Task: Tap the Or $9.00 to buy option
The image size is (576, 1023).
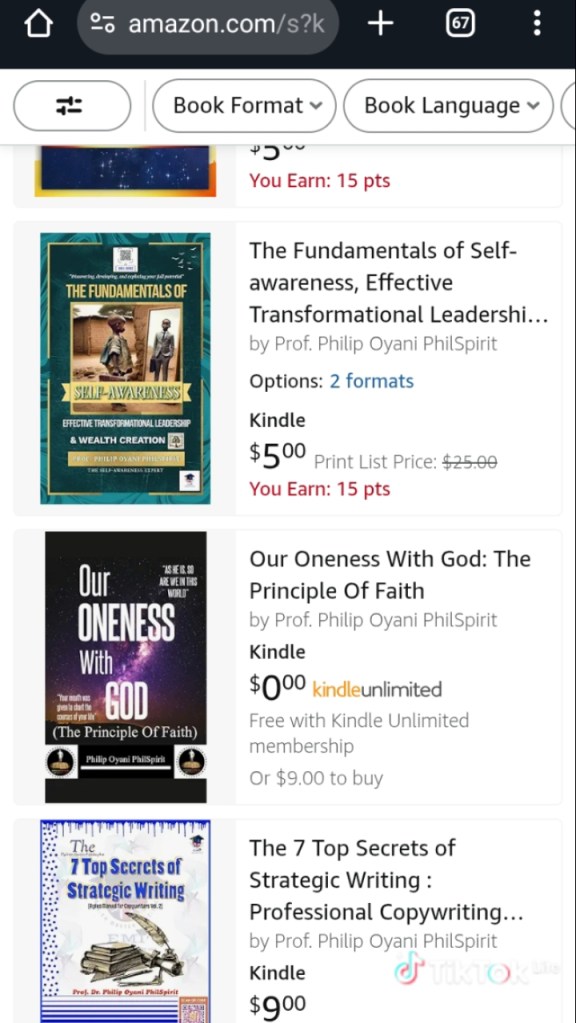Action: point(316,778)
